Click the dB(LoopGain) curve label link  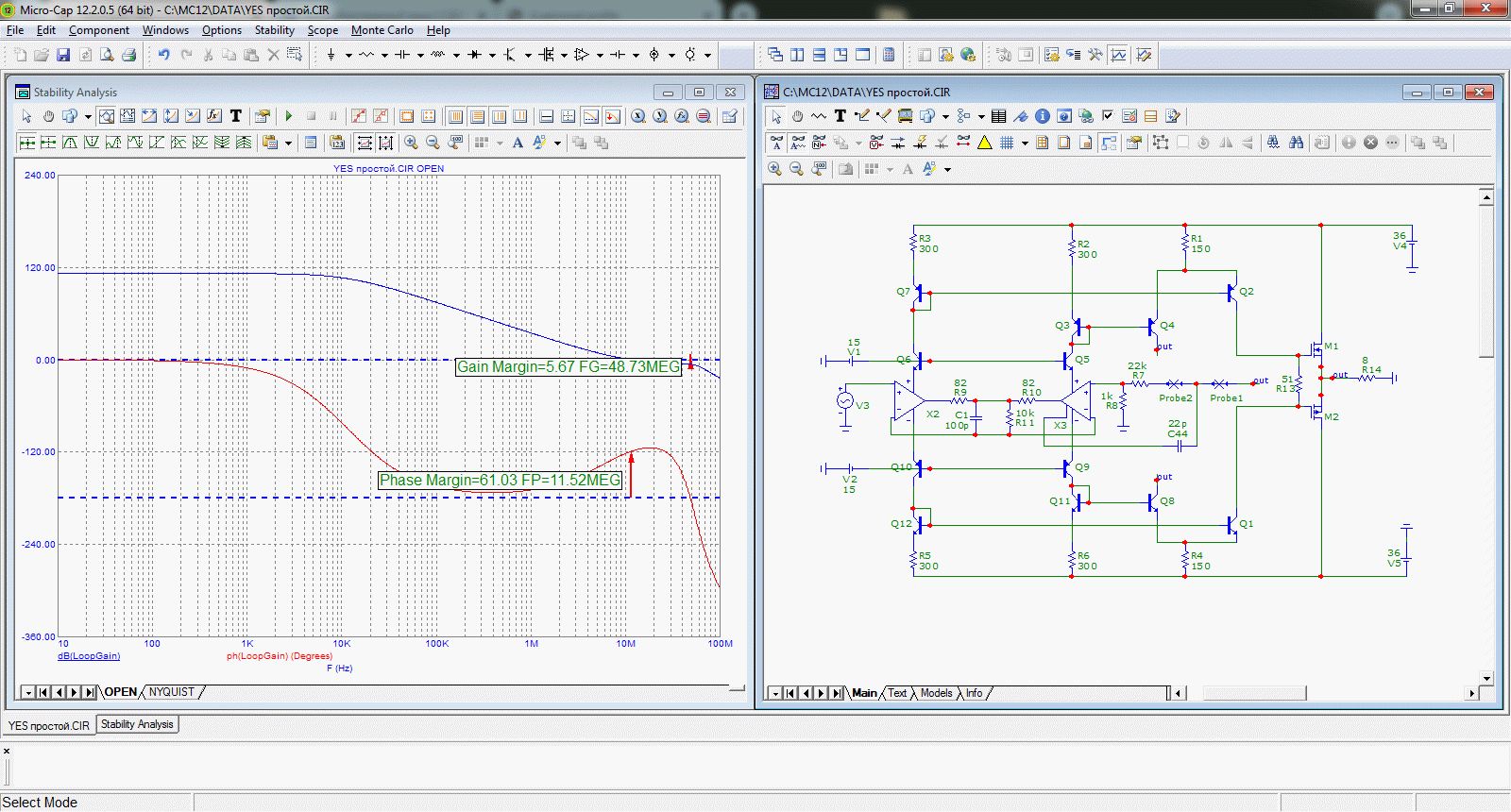(x=89, y=656)
